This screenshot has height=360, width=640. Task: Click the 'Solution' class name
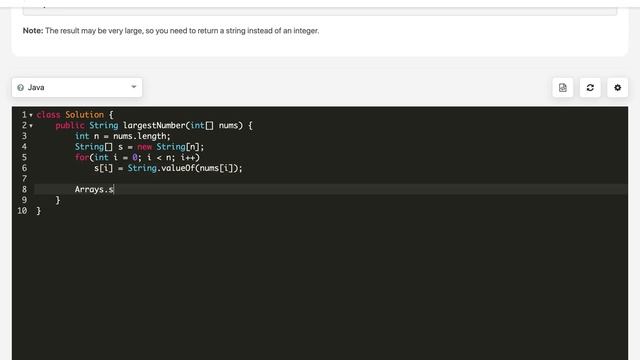pyautogui.click(x=84, y=115)
